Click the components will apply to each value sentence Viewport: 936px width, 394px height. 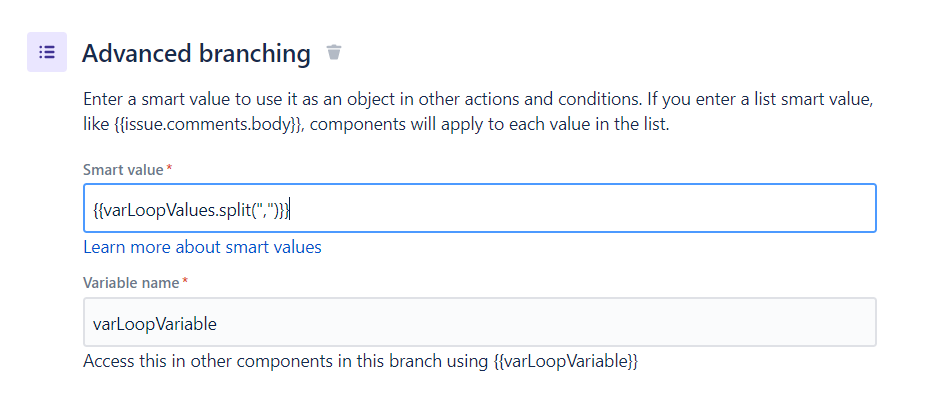(490, 127)
